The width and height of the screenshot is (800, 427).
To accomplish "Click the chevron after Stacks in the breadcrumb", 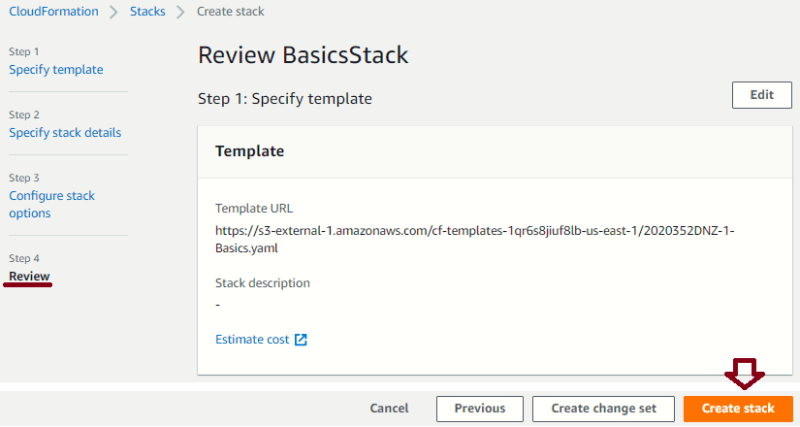I will point(180,12).
